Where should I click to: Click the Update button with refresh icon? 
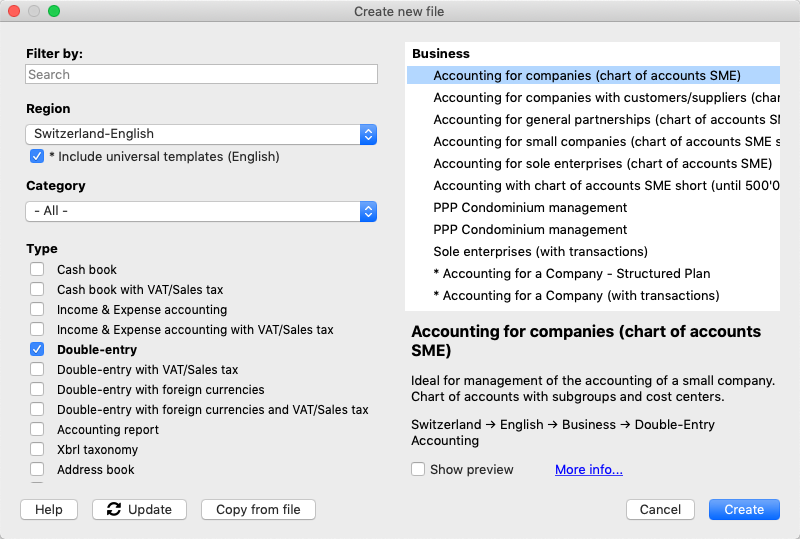point(139,510)
